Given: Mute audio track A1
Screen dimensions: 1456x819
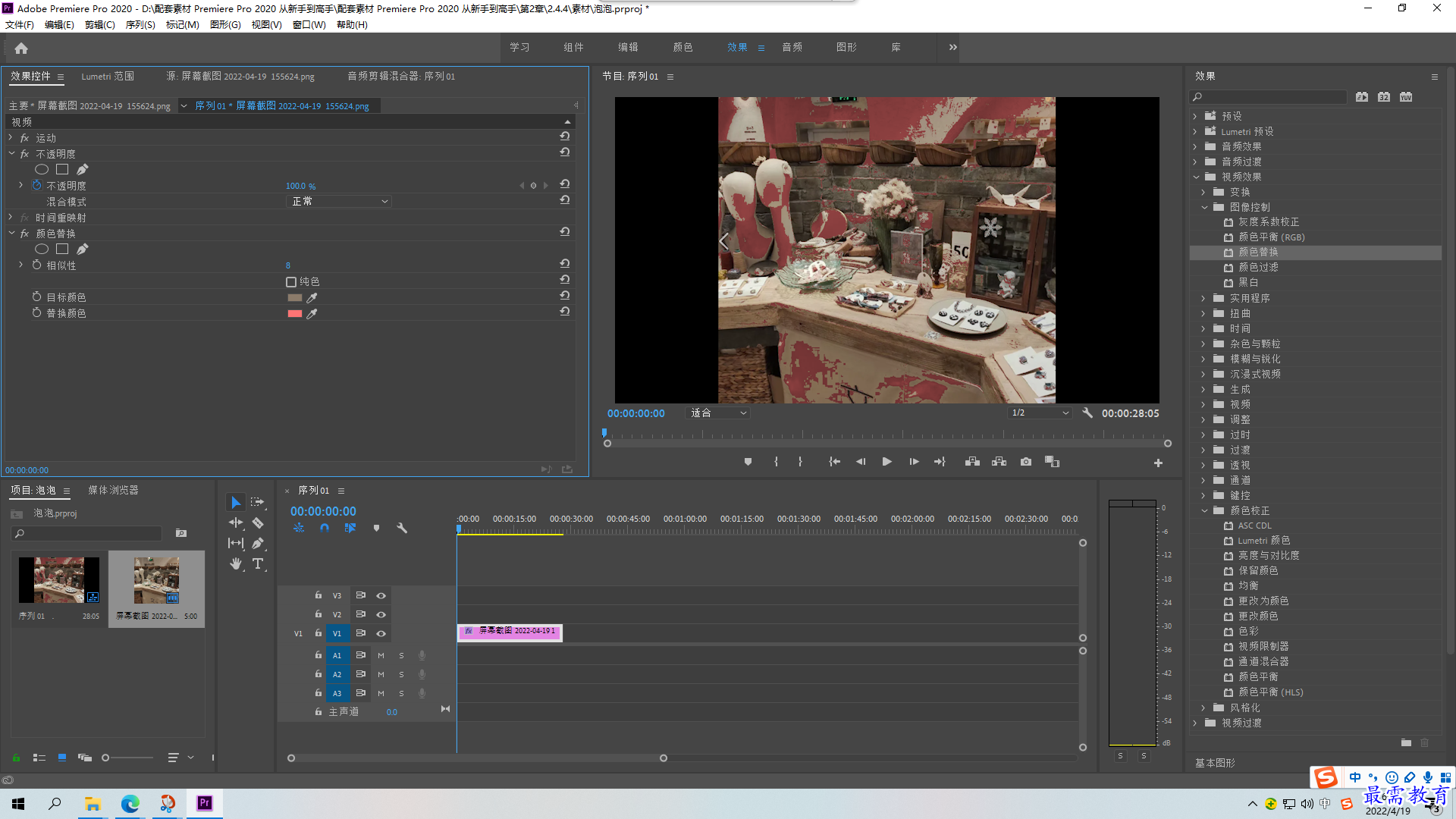Looking at the screenshot, I should pyautogui.click(x=381, y=655).
